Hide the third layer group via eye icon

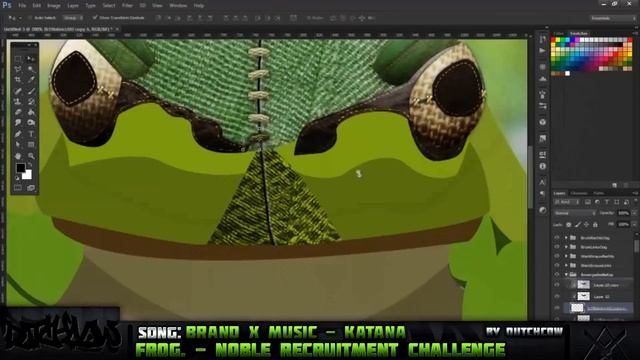click(557, 256)
